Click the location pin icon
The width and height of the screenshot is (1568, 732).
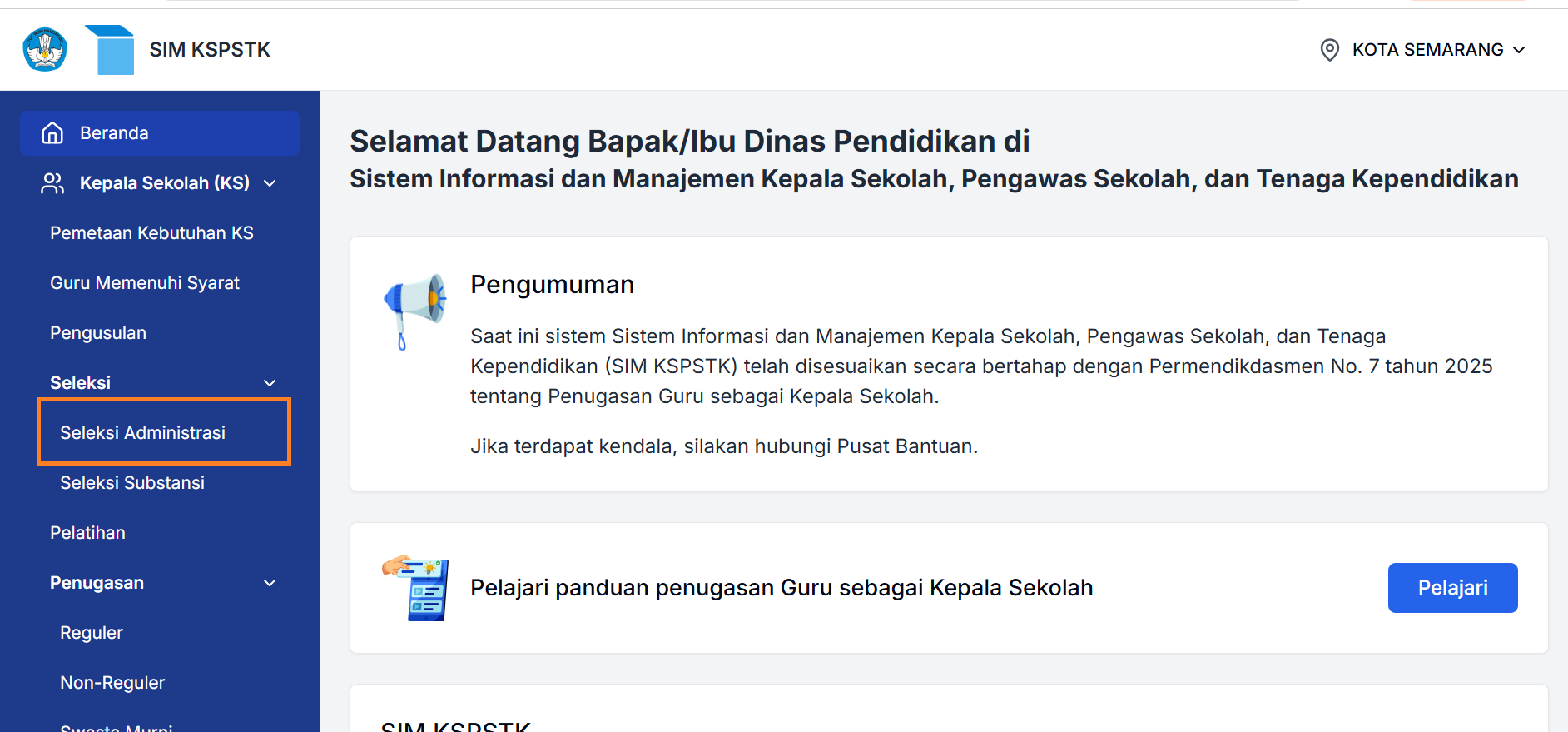click(x=1330, y=50)
